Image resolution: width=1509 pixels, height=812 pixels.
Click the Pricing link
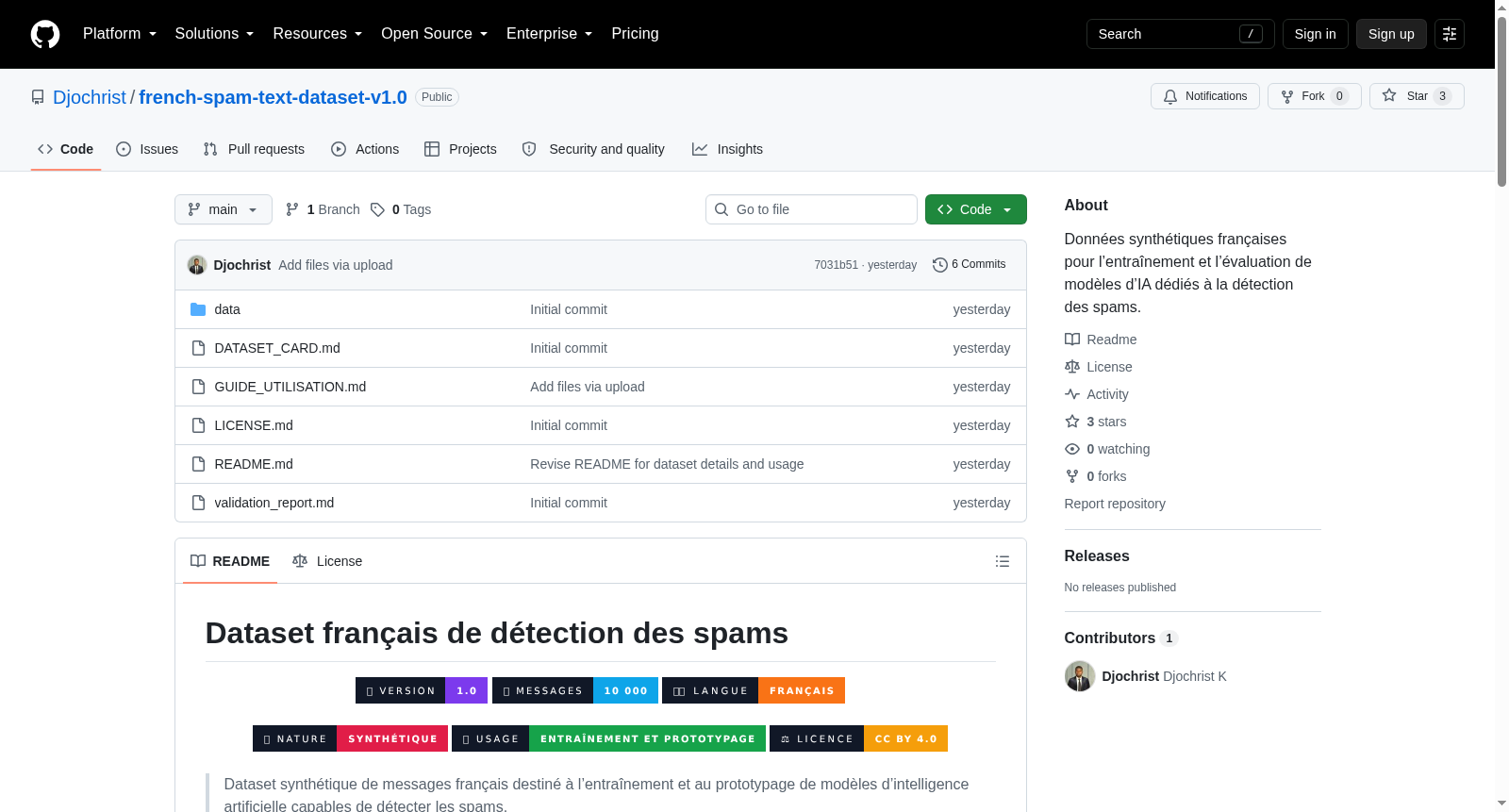635,34
